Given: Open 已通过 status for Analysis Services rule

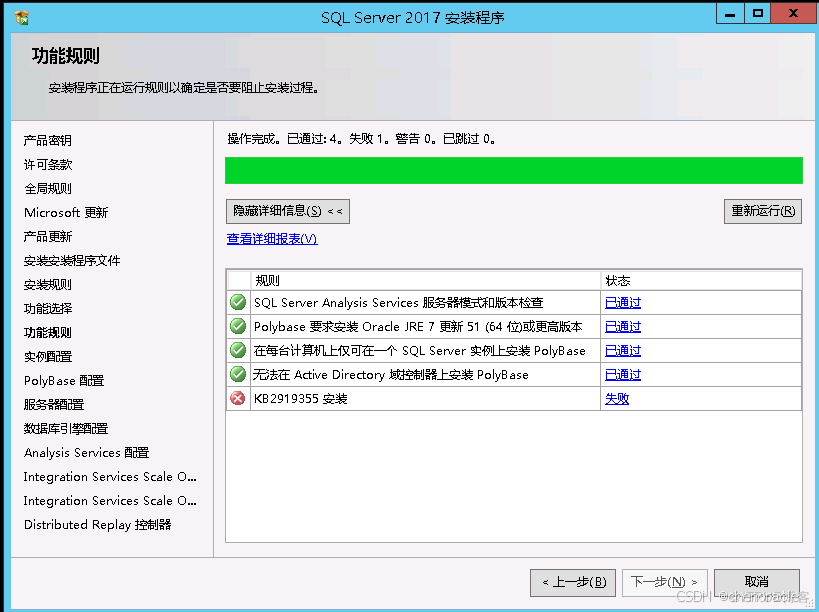Looking at the screenshot, I should click(x=623, y=302).
